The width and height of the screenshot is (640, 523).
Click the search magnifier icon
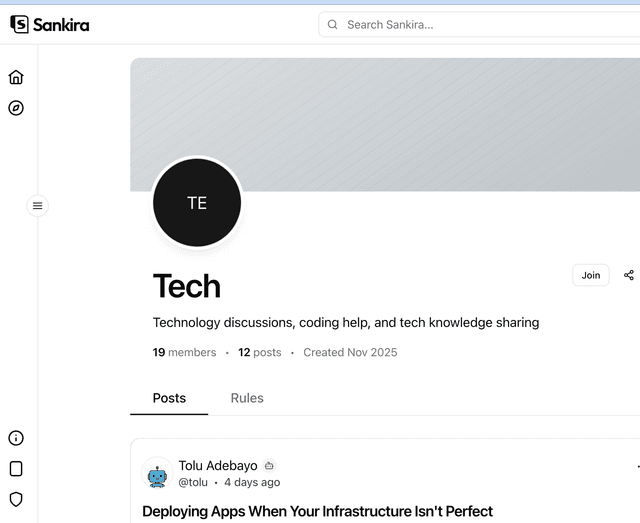pyautogui.click(x=333, y=24)
